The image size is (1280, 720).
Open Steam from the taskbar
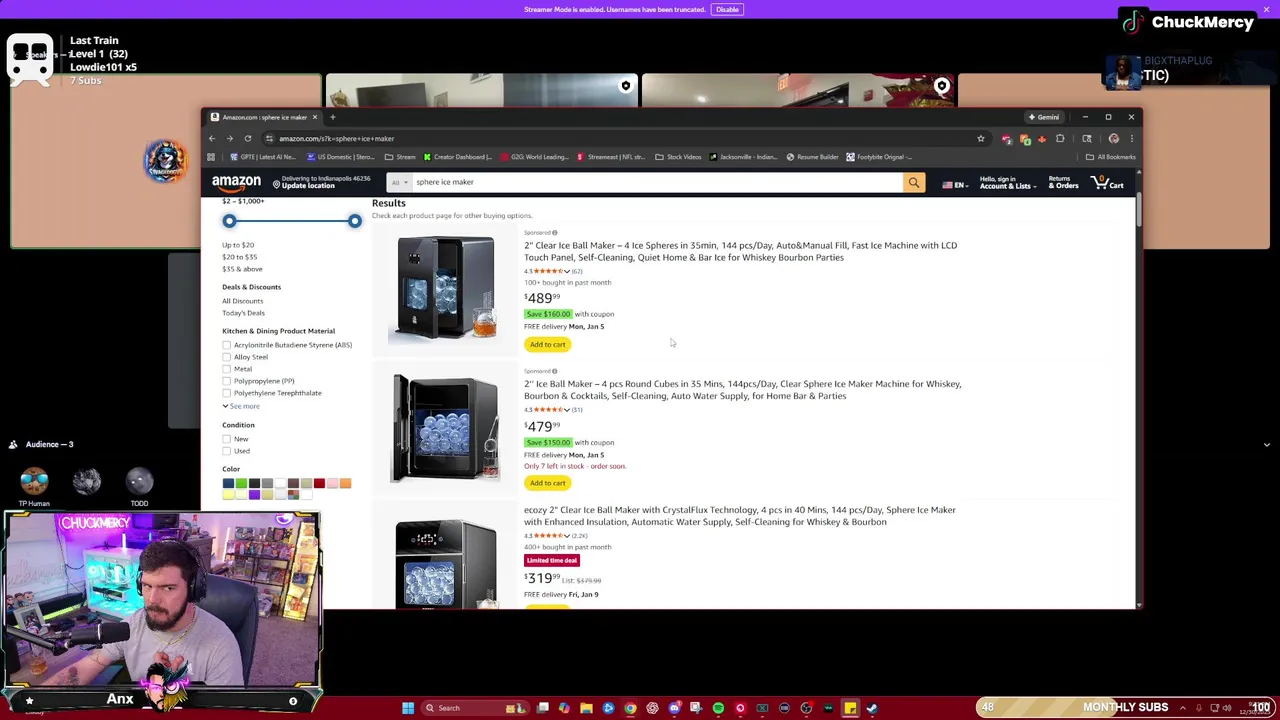[872, 708]
